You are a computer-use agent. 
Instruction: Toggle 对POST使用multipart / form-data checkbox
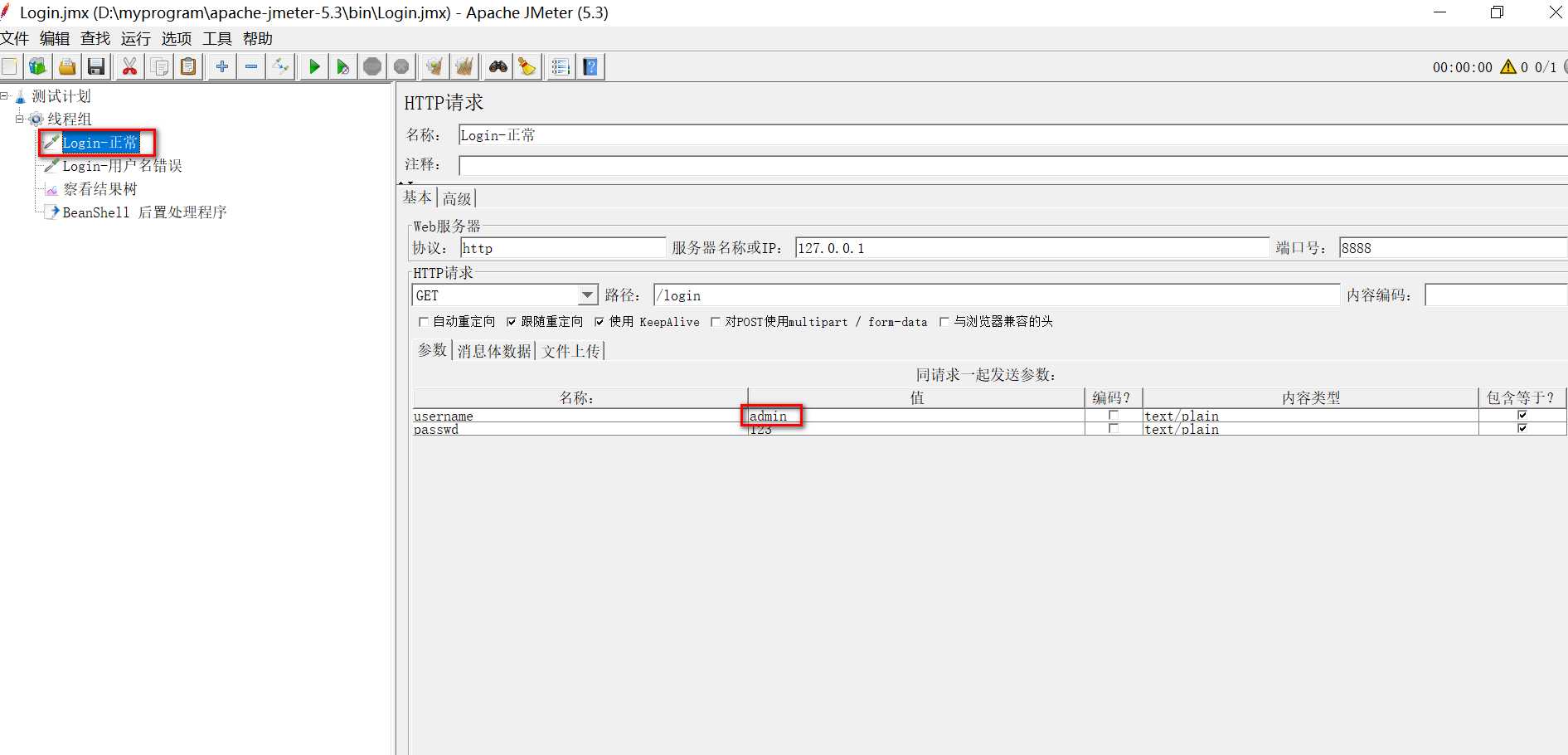point(716,322)
